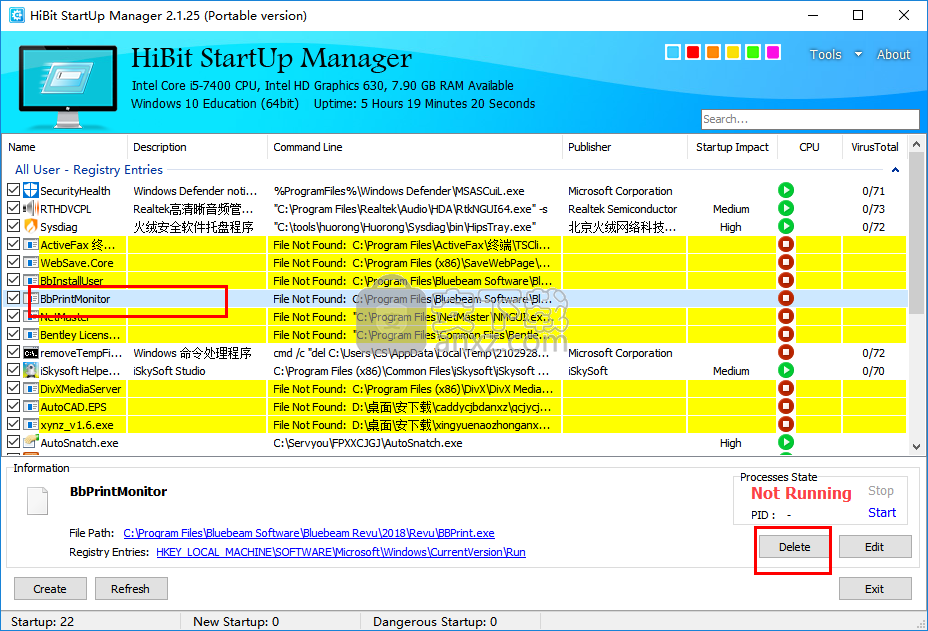Click green running indicator for SecurityHealth
The image size is (928, 631).
786,190
